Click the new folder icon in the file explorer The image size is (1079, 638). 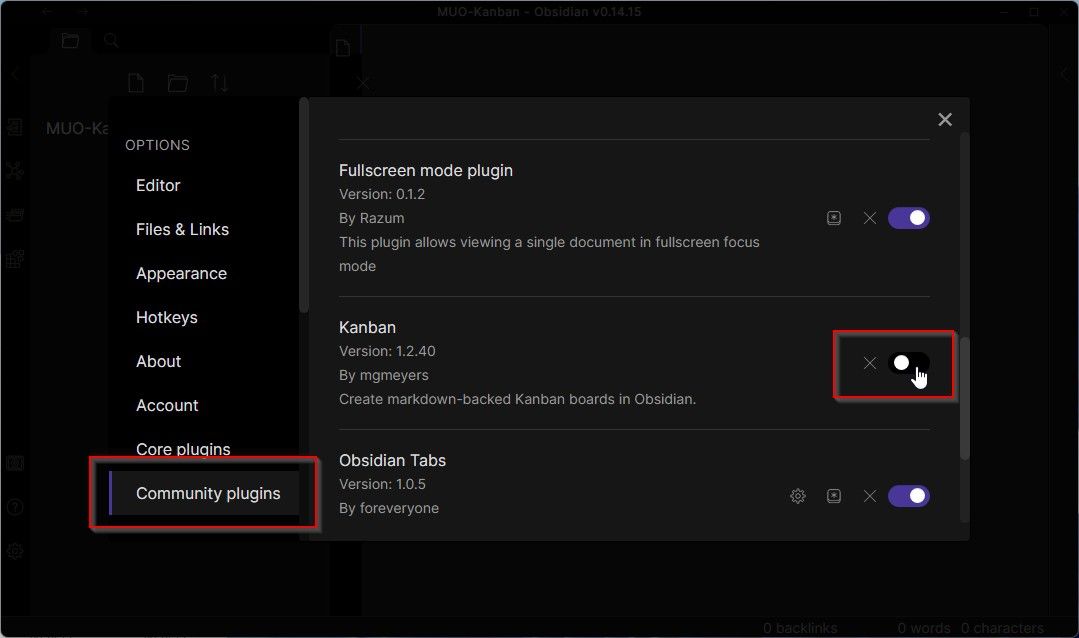pos(177,83)
